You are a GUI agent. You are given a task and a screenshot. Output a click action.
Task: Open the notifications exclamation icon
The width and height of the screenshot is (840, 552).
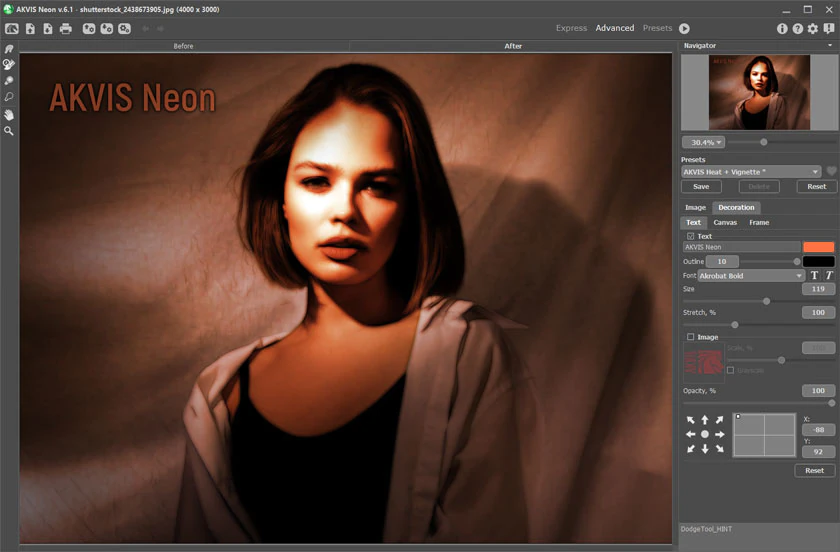(x=829, y=28)
